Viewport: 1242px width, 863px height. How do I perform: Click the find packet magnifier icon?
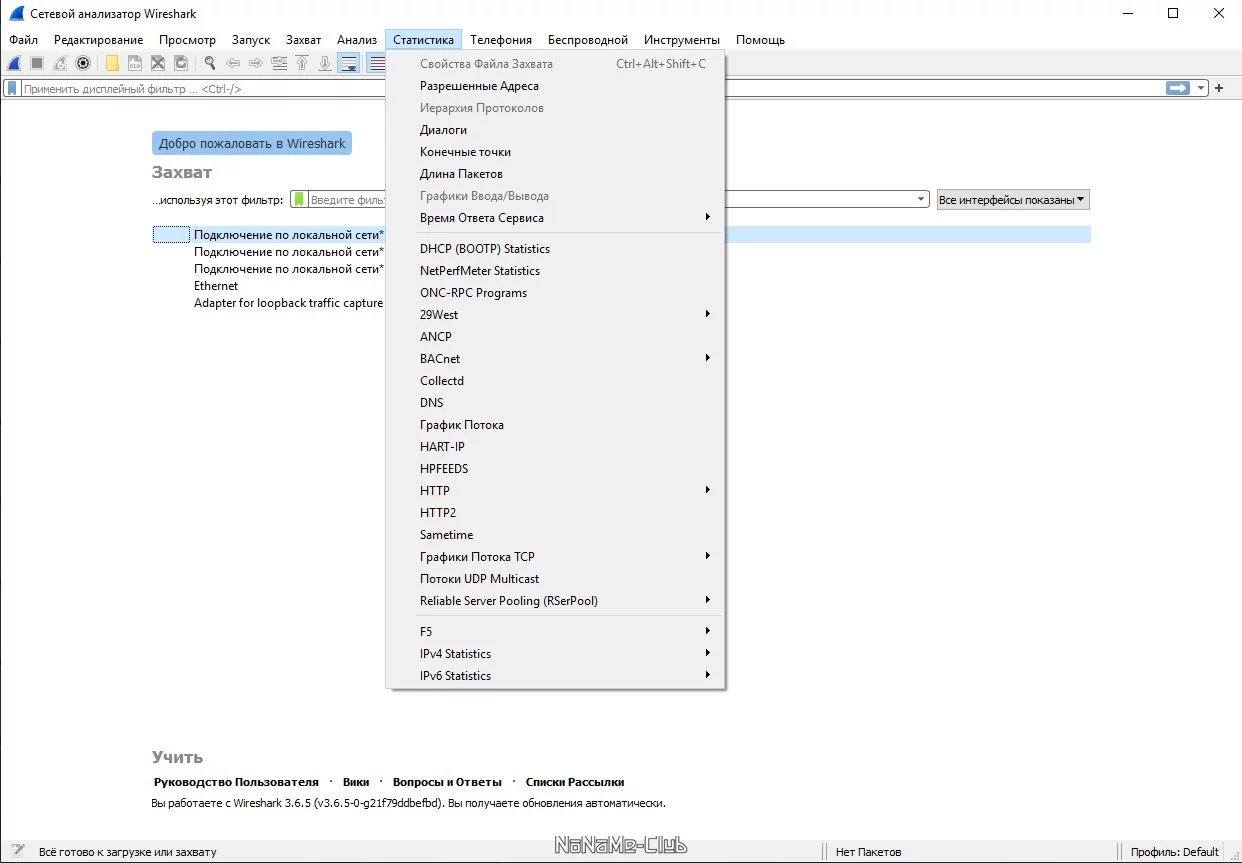[210, 63]
